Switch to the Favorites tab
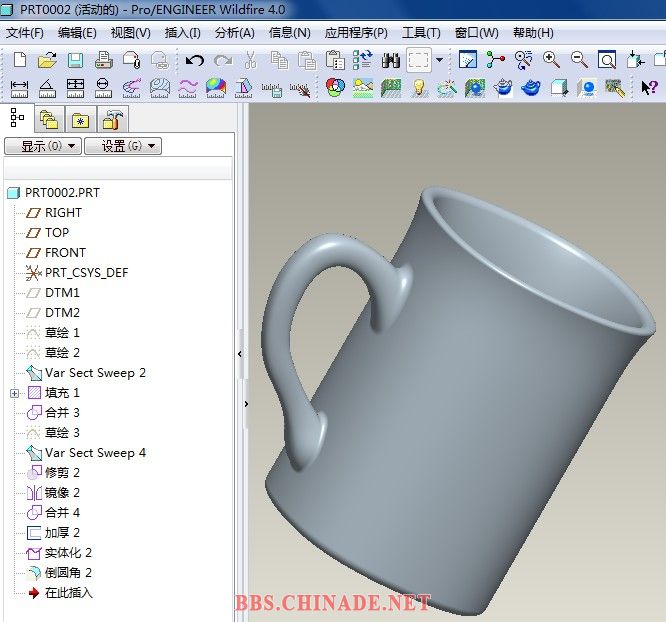This screenshot has height=622, width=666. click(x=80, y=120)
